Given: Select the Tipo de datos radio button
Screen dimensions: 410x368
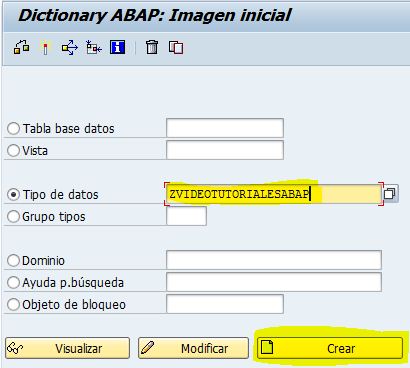Looking at the screenshot, I should coord(13,195).
